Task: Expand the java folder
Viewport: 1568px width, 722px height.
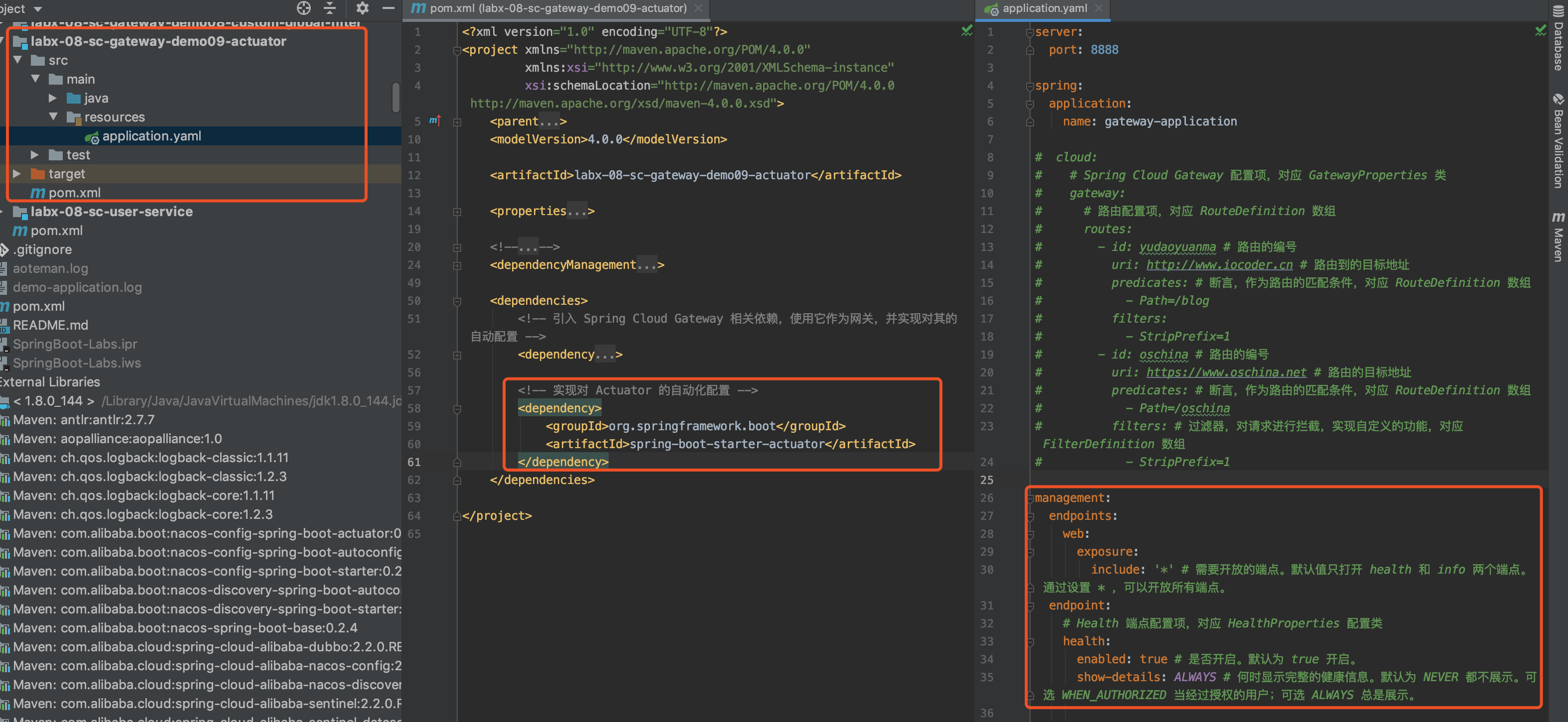Action: click(53, 98)
